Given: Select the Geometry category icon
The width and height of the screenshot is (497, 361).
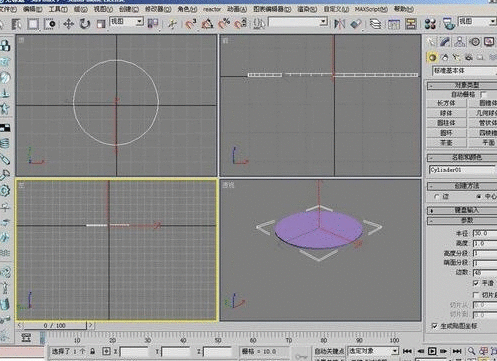Looking at the screenshot, I should coord(432,57).
